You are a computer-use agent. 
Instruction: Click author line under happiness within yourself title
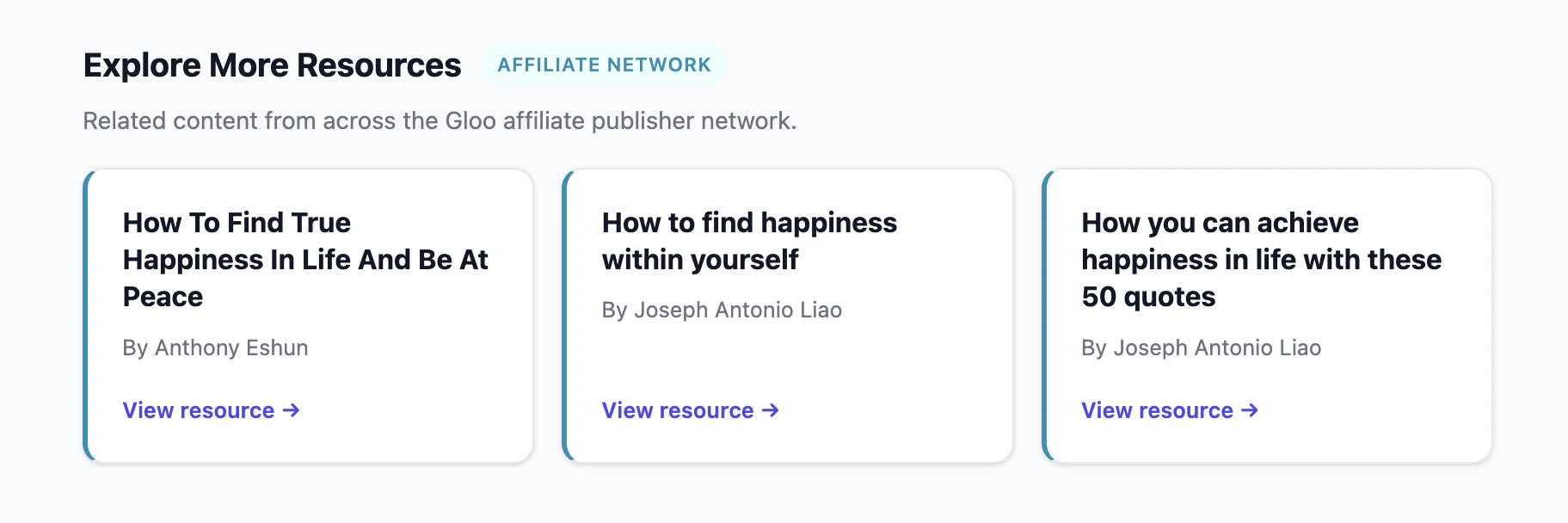(x=722, y=310)
